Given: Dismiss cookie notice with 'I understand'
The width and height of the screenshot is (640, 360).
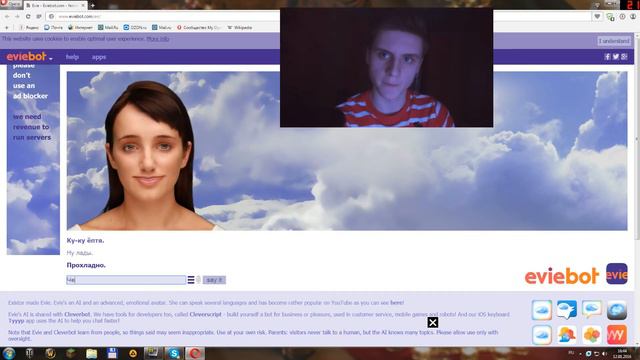Looking at the screenshot, I should click(x=614, y=41).
